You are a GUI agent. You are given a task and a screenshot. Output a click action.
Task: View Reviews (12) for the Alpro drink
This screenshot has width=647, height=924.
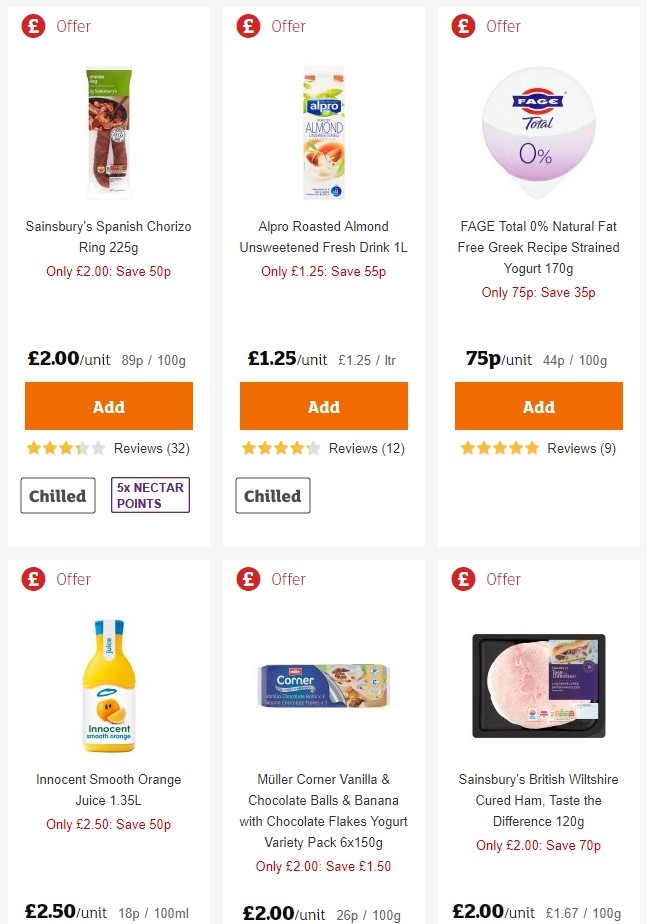[x=366, y=448]
